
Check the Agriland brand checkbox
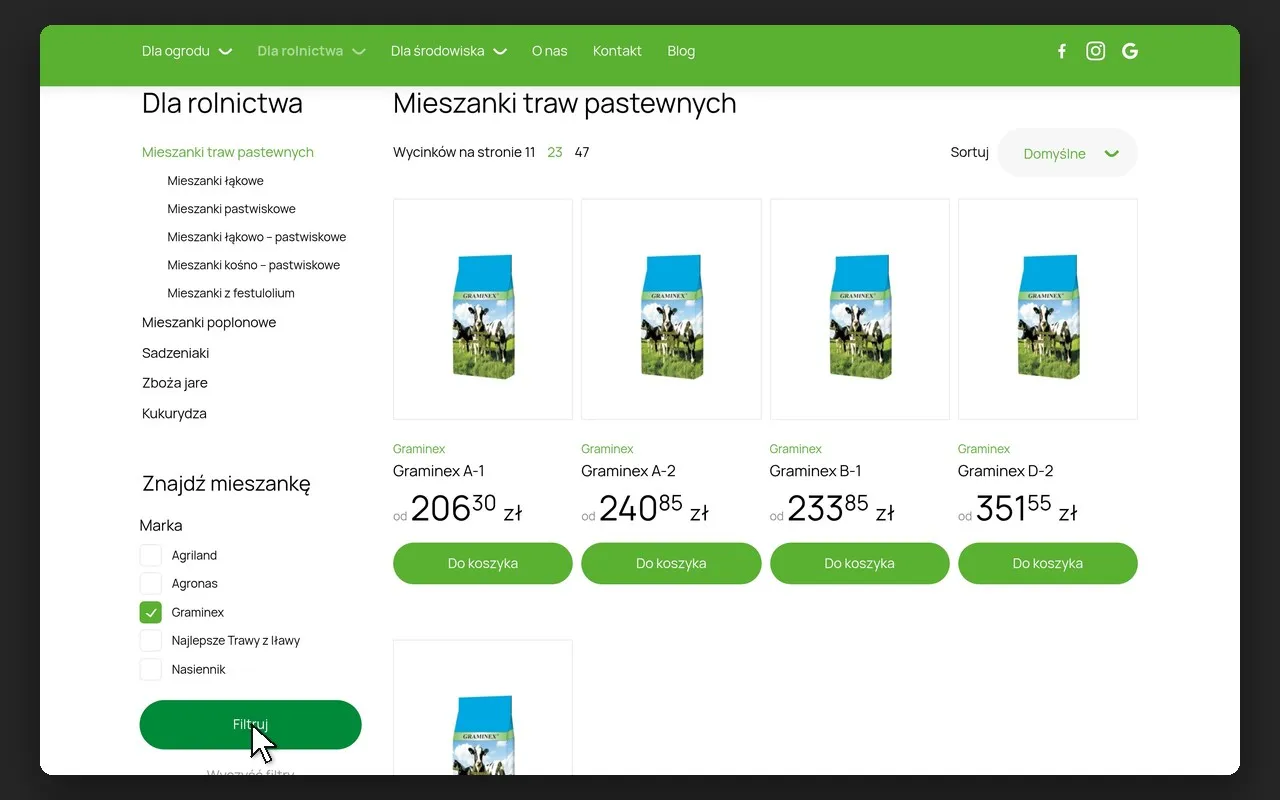coord(151,555)
